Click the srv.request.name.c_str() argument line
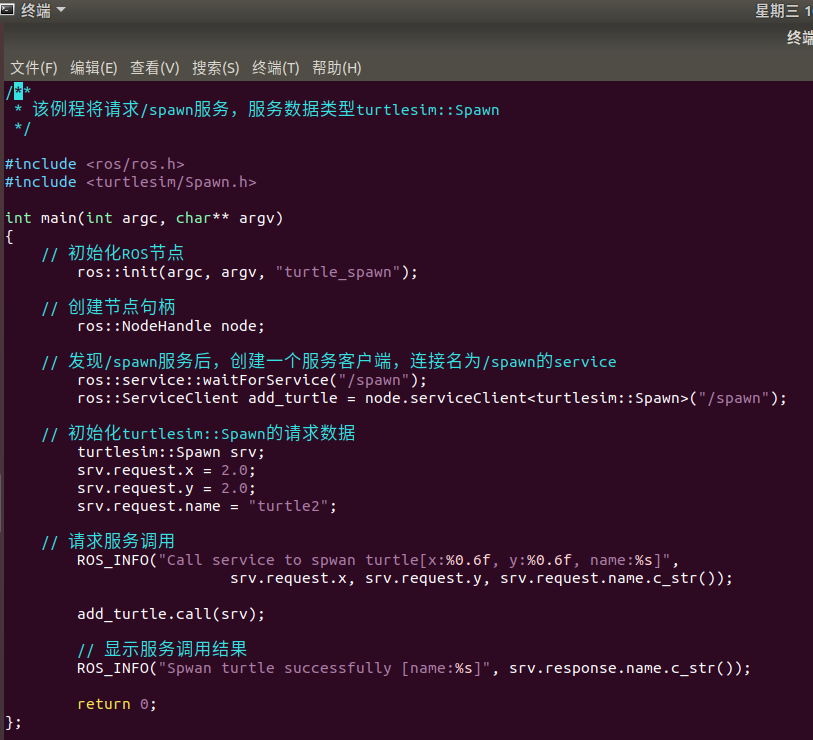 coord(481,578)
